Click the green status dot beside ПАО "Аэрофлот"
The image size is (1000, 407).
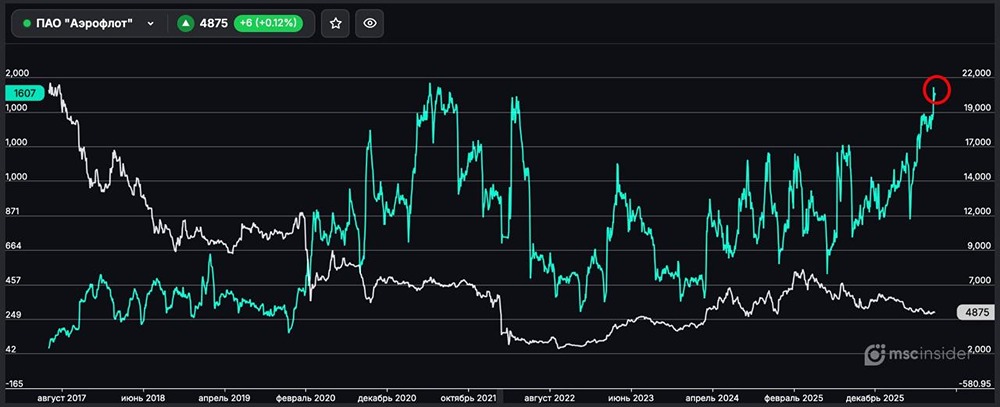(26, 24)
